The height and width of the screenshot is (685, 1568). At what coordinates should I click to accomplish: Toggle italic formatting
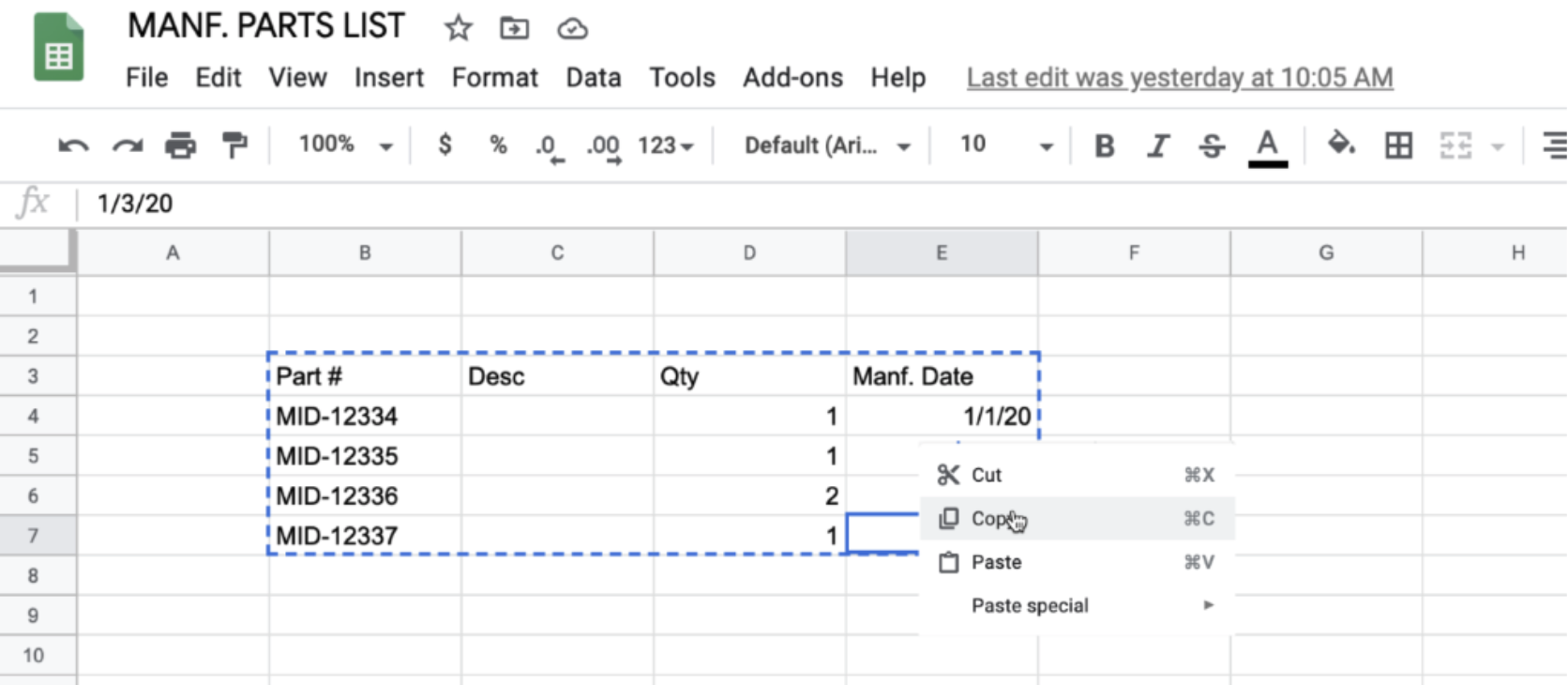(1159, 145)
